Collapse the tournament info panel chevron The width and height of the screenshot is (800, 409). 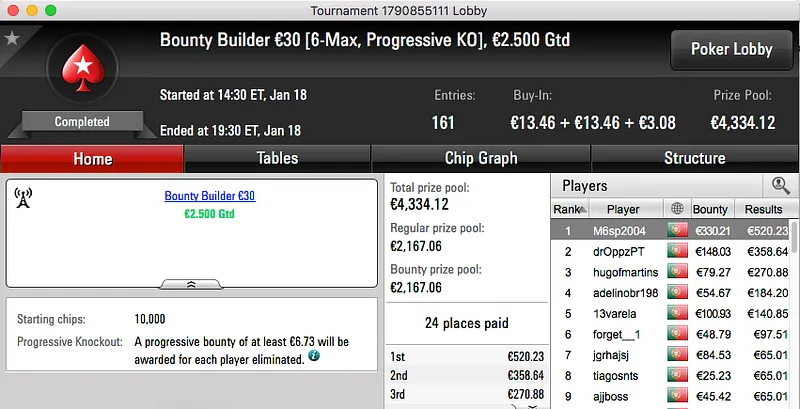point(191,284)
